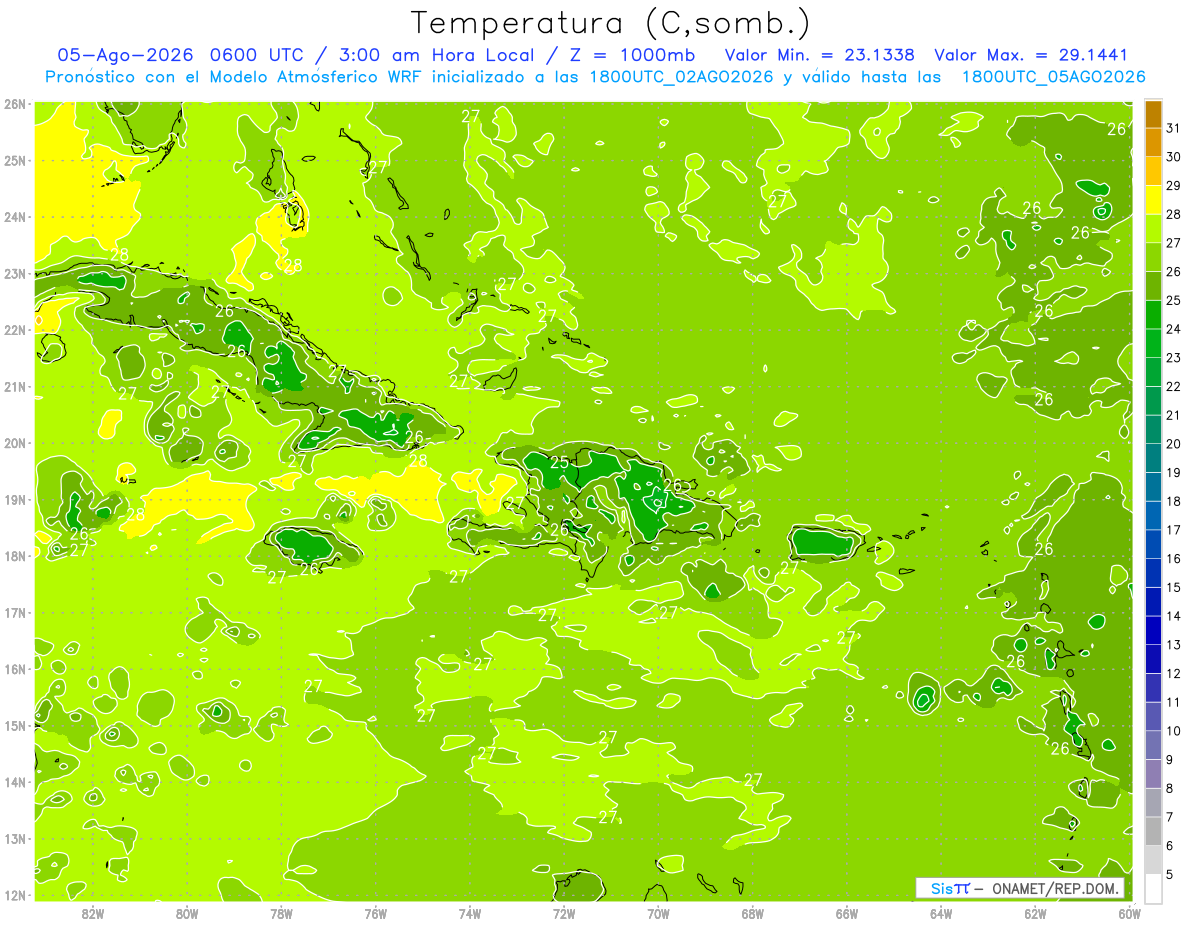Viewport: 1200px width, 927px height.
Task: Pick the gray 6–7 color scale segment
Action: click(1153, 832)
